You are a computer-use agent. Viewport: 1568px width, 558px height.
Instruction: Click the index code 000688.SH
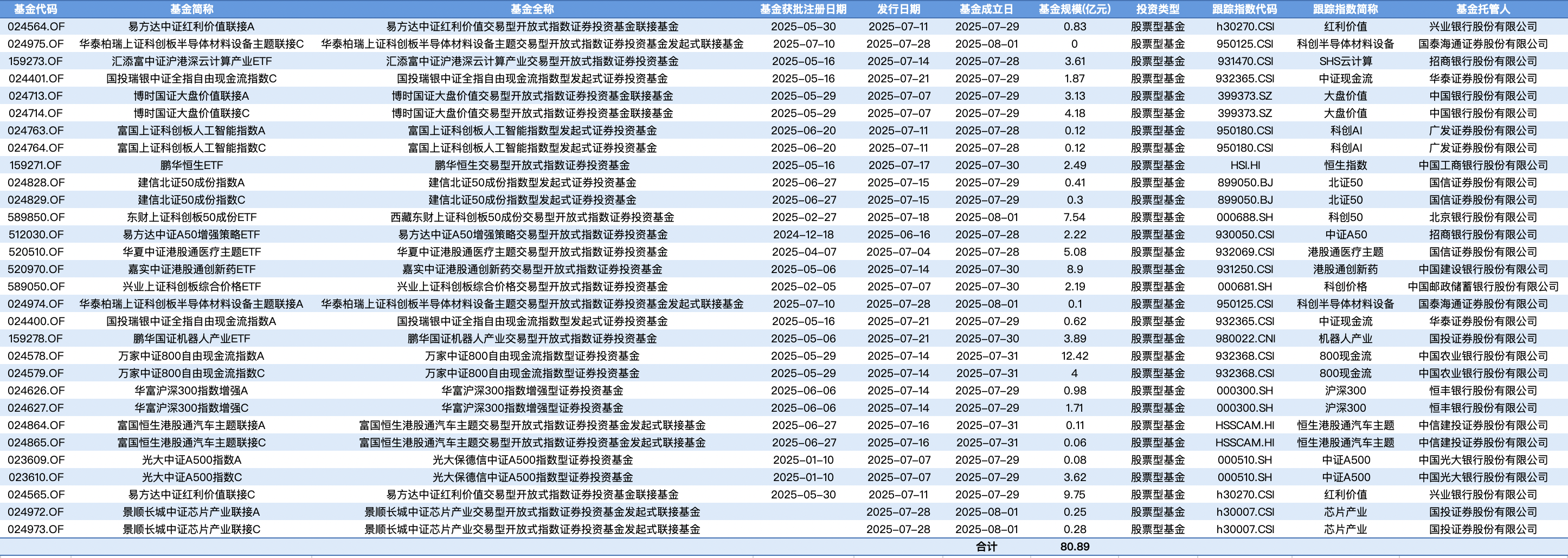(x=1245, y=217)
